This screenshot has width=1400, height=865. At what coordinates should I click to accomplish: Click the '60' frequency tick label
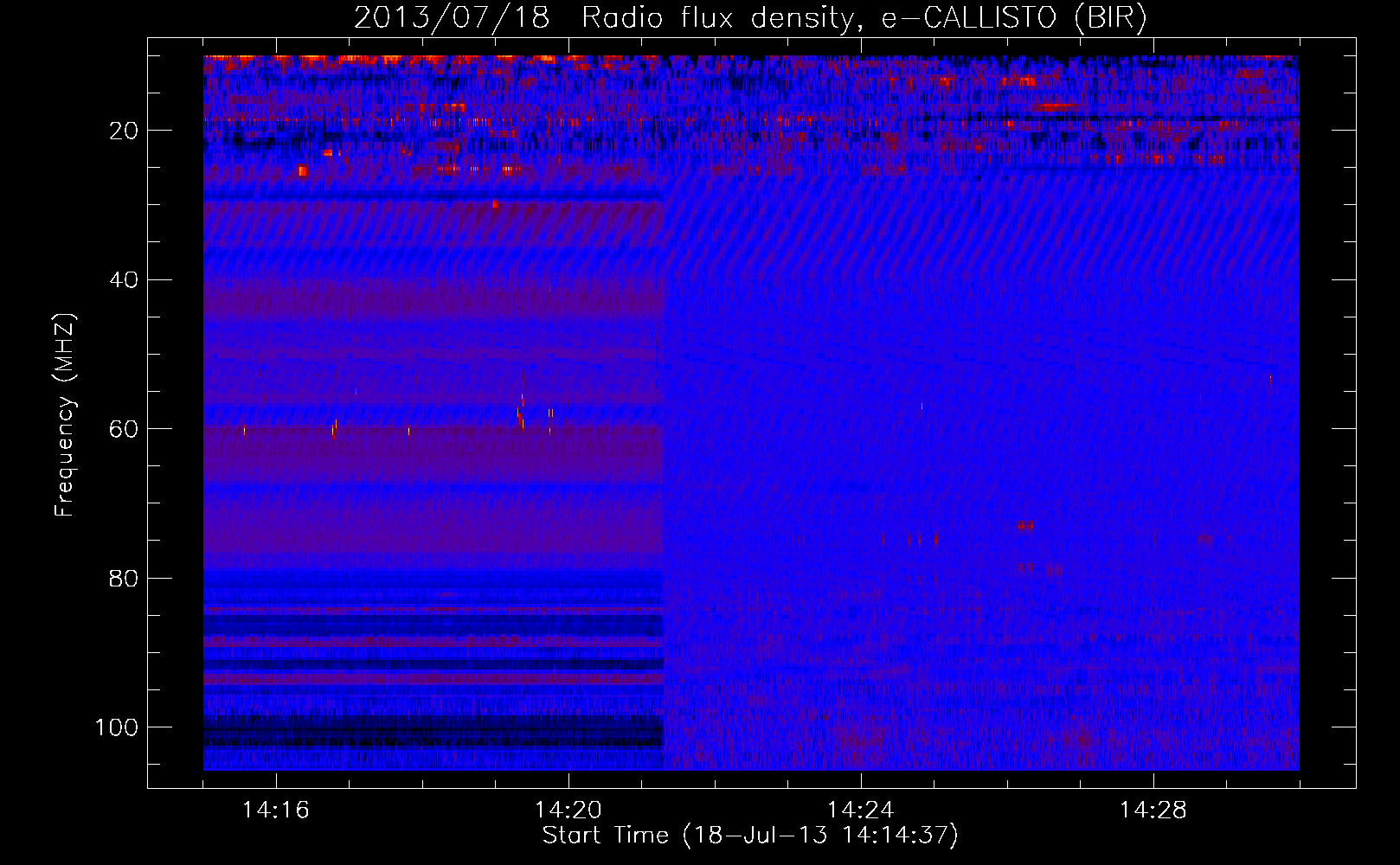pyautogui.click(x=124, y=429)
